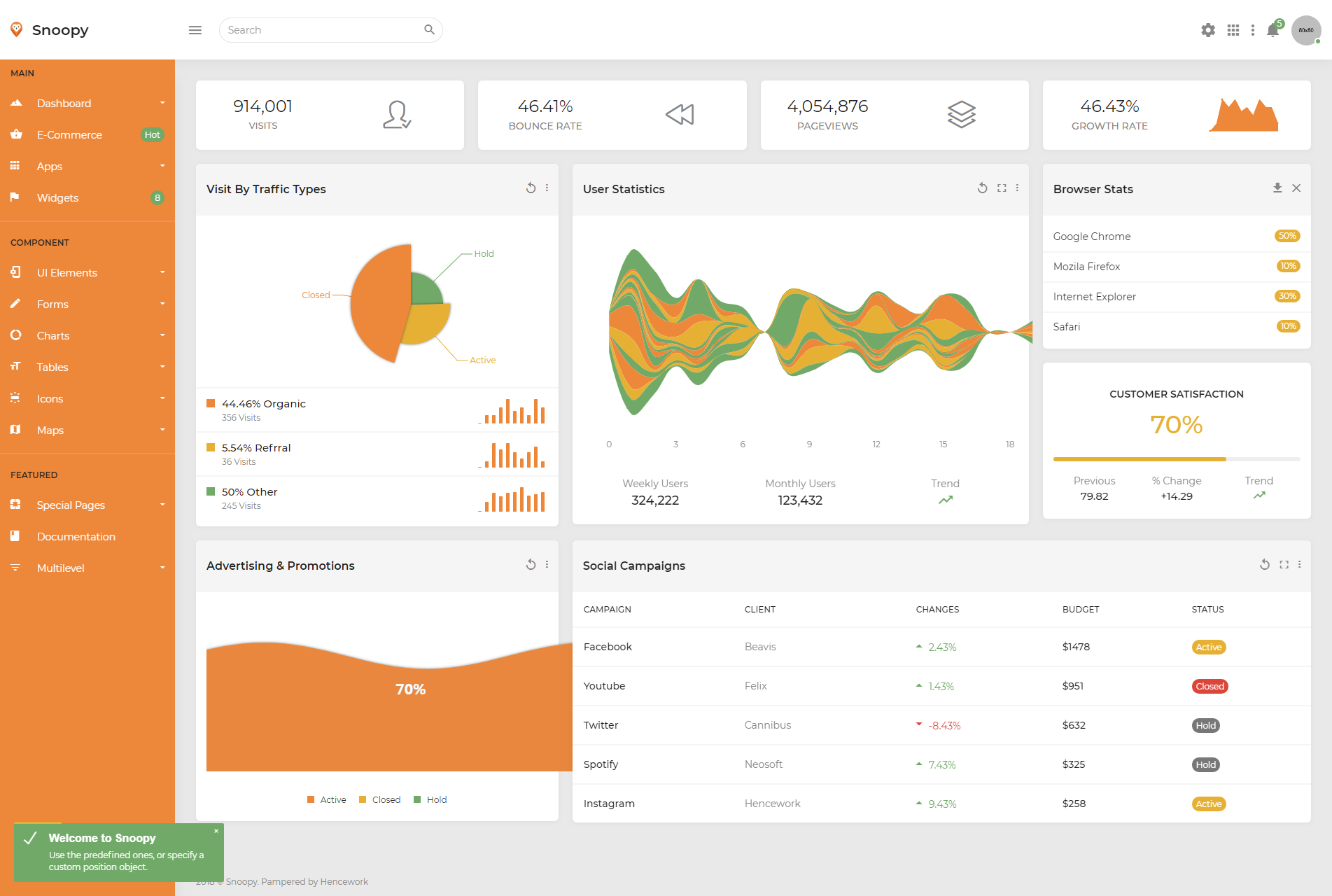Viewport: 1332px width, 896px height.
Task: Open the settings gear icon
Action: (x=1208, y=30)
